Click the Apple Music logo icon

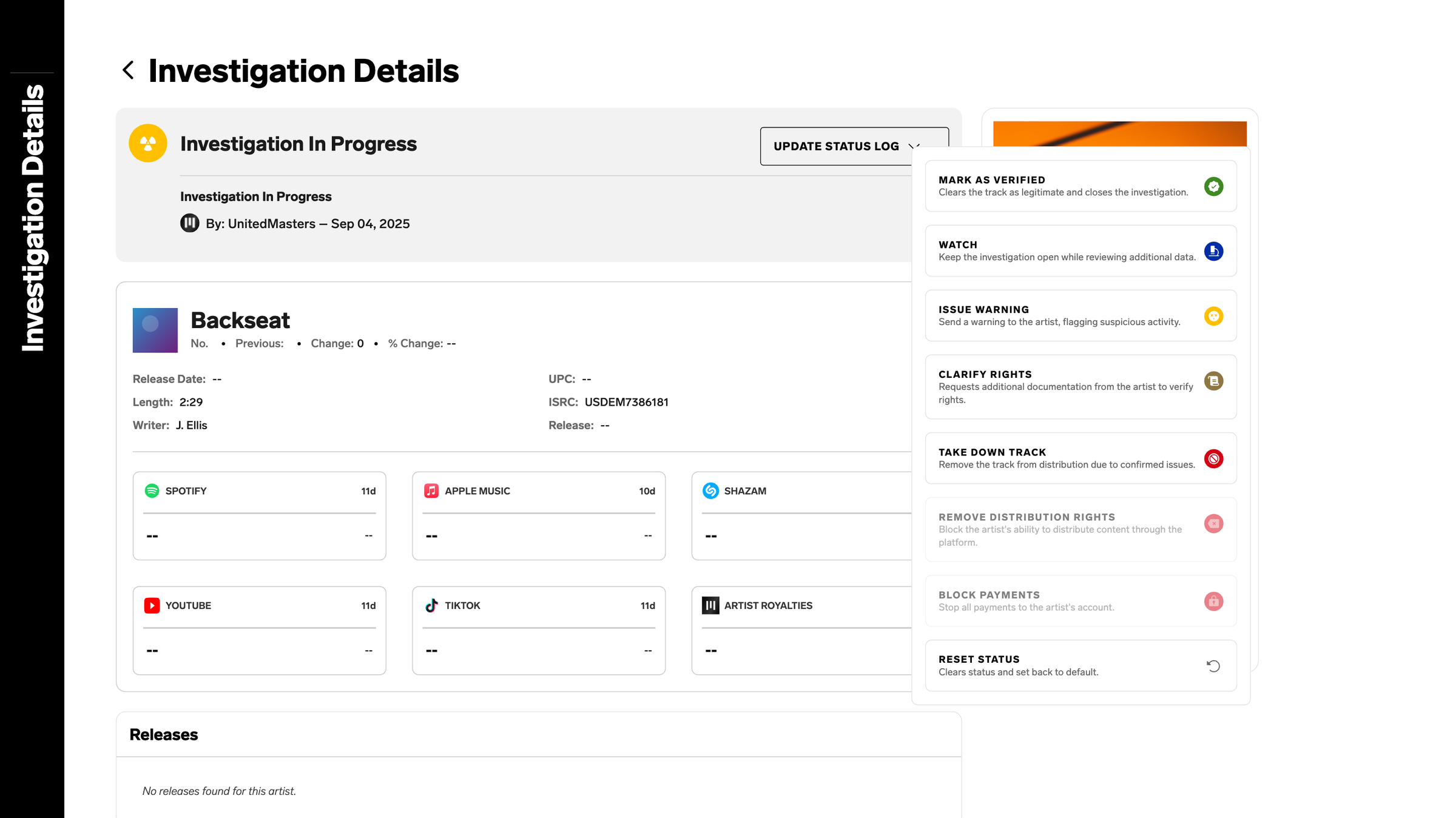click(431, 491)
